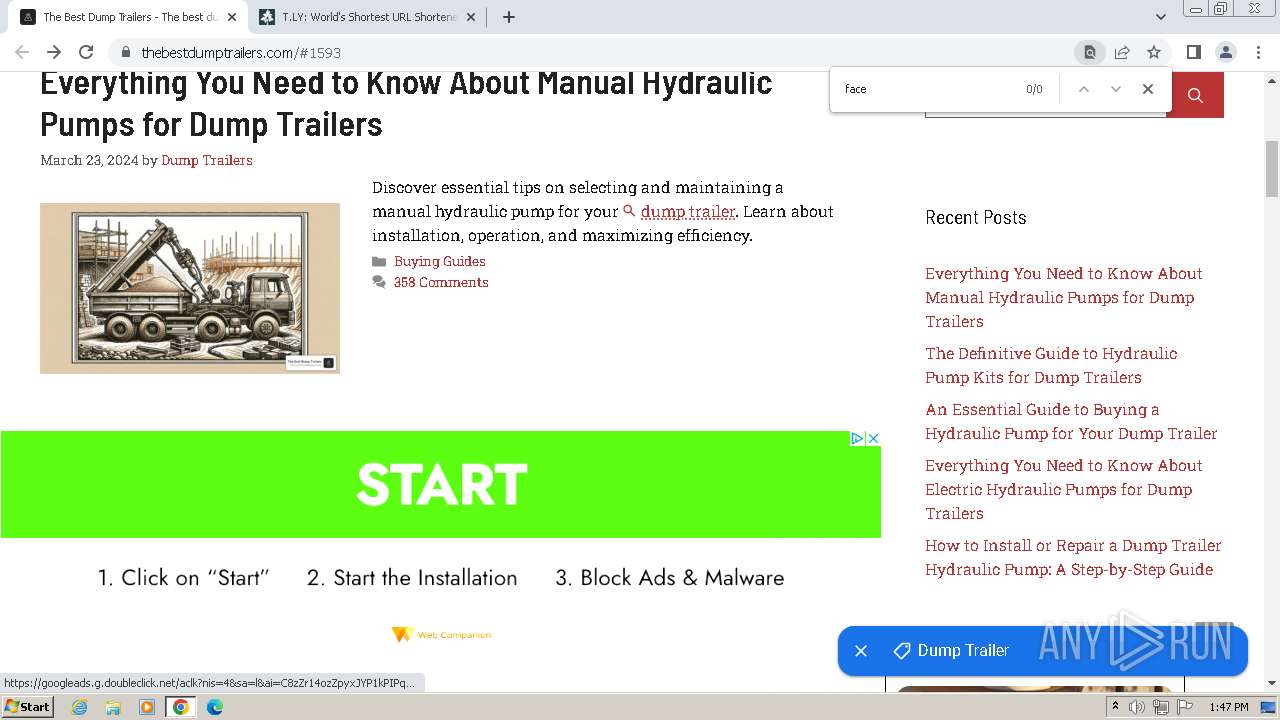
Task: Close the find bar
Action: coord(1148,89)
